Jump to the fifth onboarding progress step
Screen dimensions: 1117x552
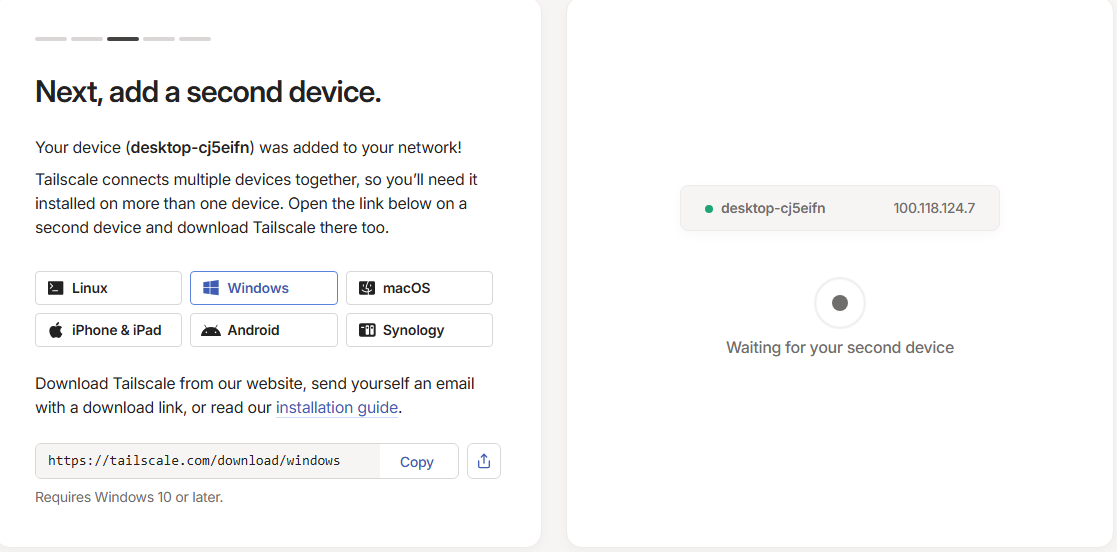(x=195, y=39)
